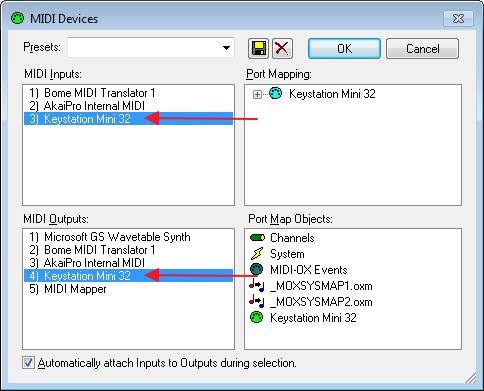
Task: Click the green Keystation Mini 32 object icon
Action: click(257, 317)
